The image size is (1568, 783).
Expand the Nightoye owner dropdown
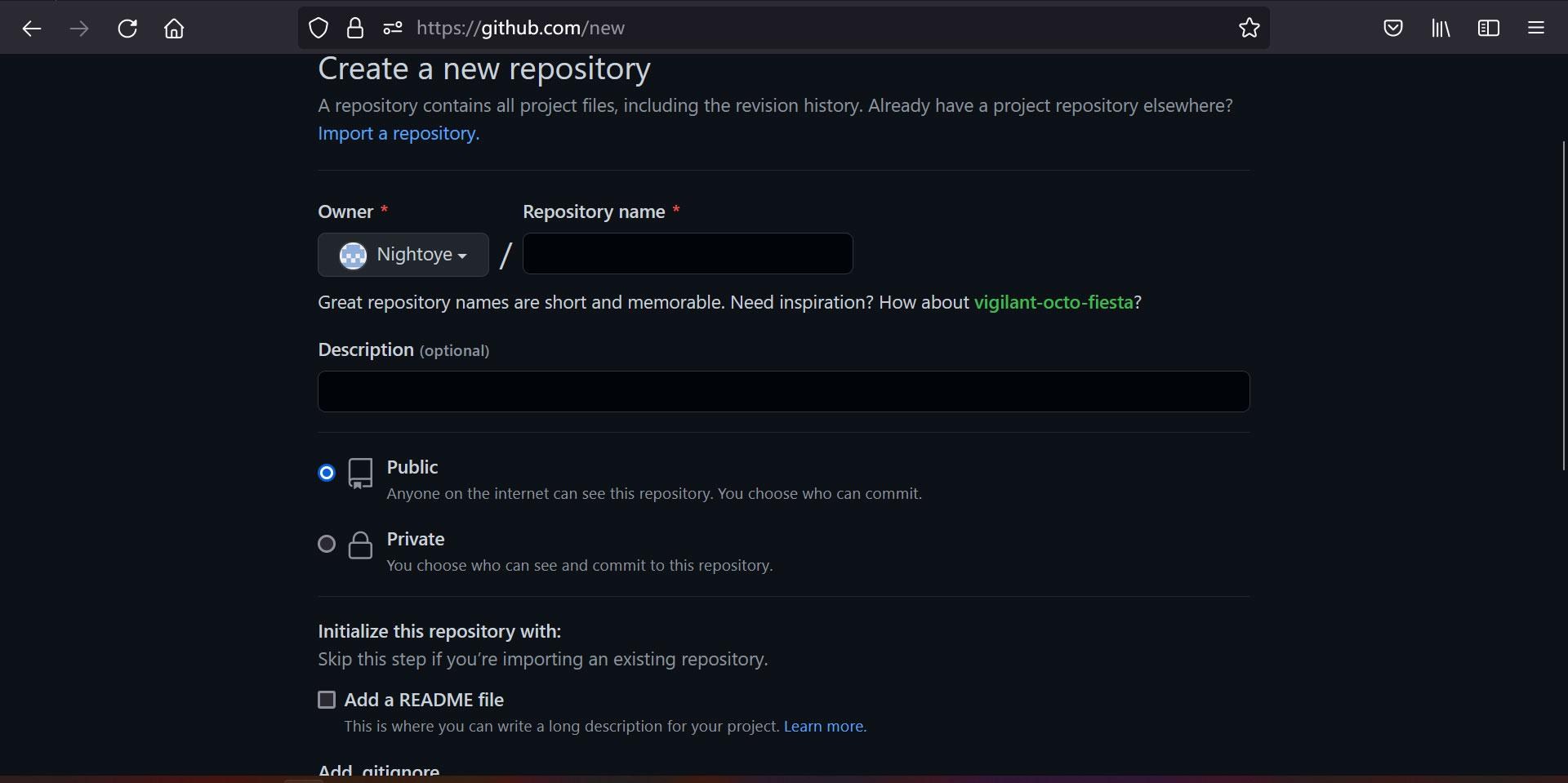[402, 254]
